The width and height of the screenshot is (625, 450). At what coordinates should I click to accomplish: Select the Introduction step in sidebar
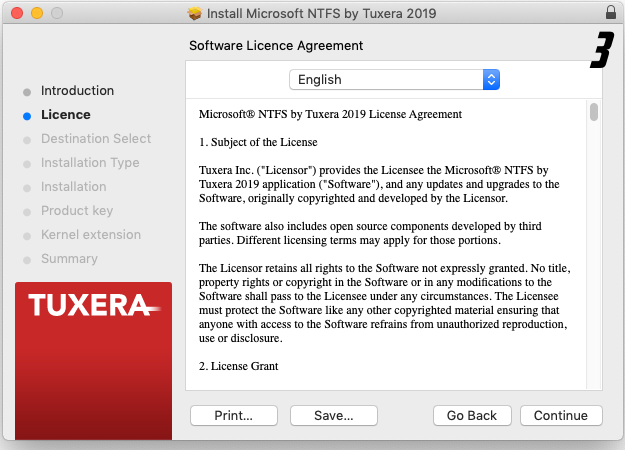(77, 90)
